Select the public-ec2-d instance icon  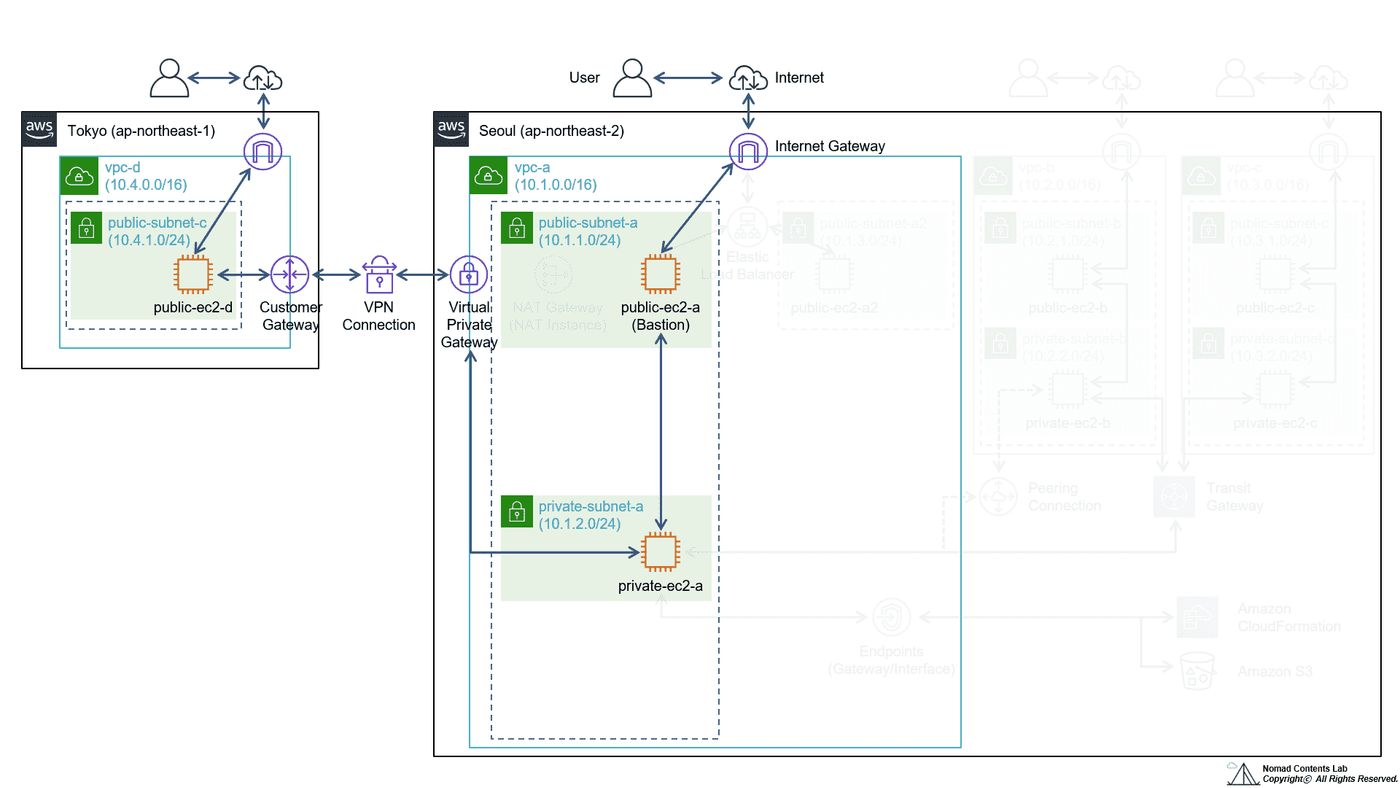click(x=193, y=274)
